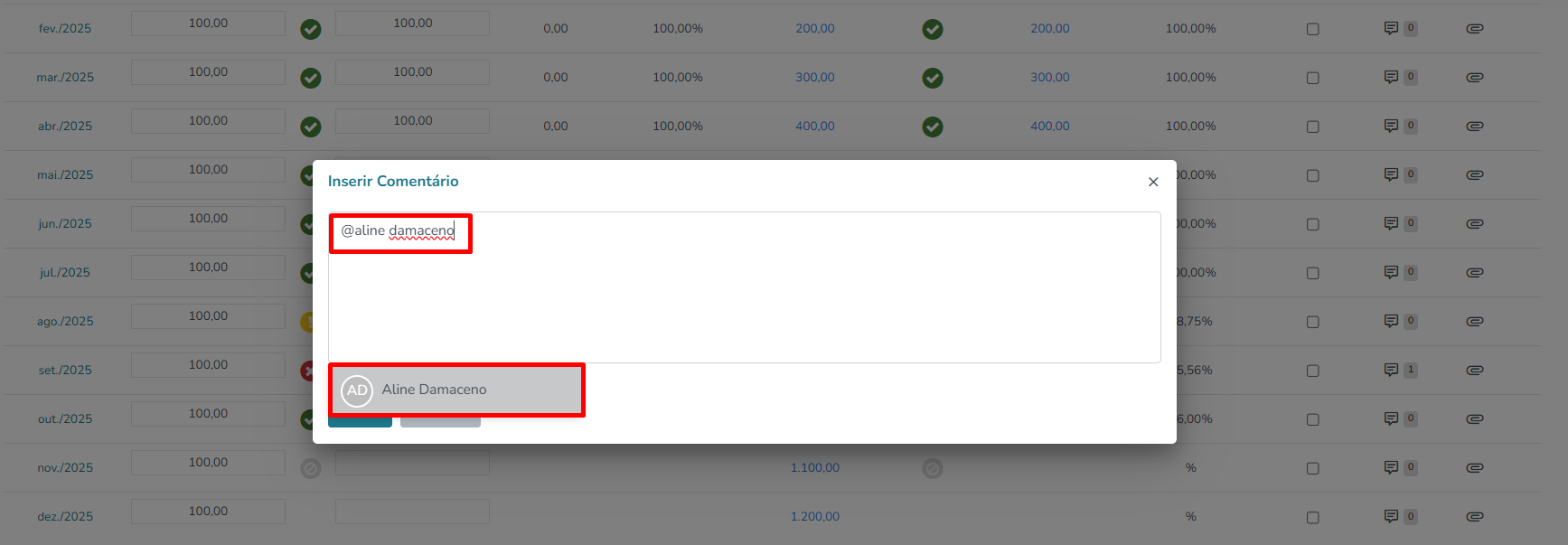Click inside the comment text area
The width and height of the screenshot is (1568, 545).
click(x=744, y=287)
